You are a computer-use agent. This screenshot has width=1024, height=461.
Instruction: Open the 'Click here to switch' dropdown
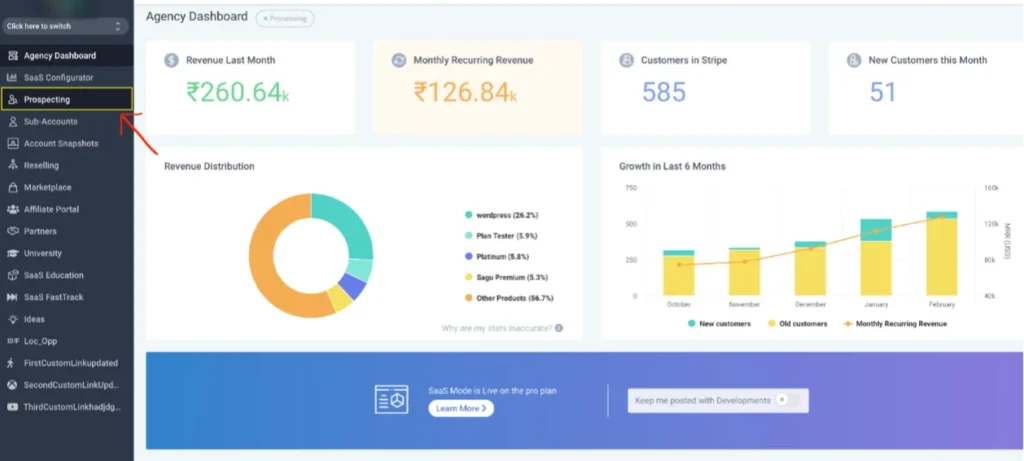[64, 26]
